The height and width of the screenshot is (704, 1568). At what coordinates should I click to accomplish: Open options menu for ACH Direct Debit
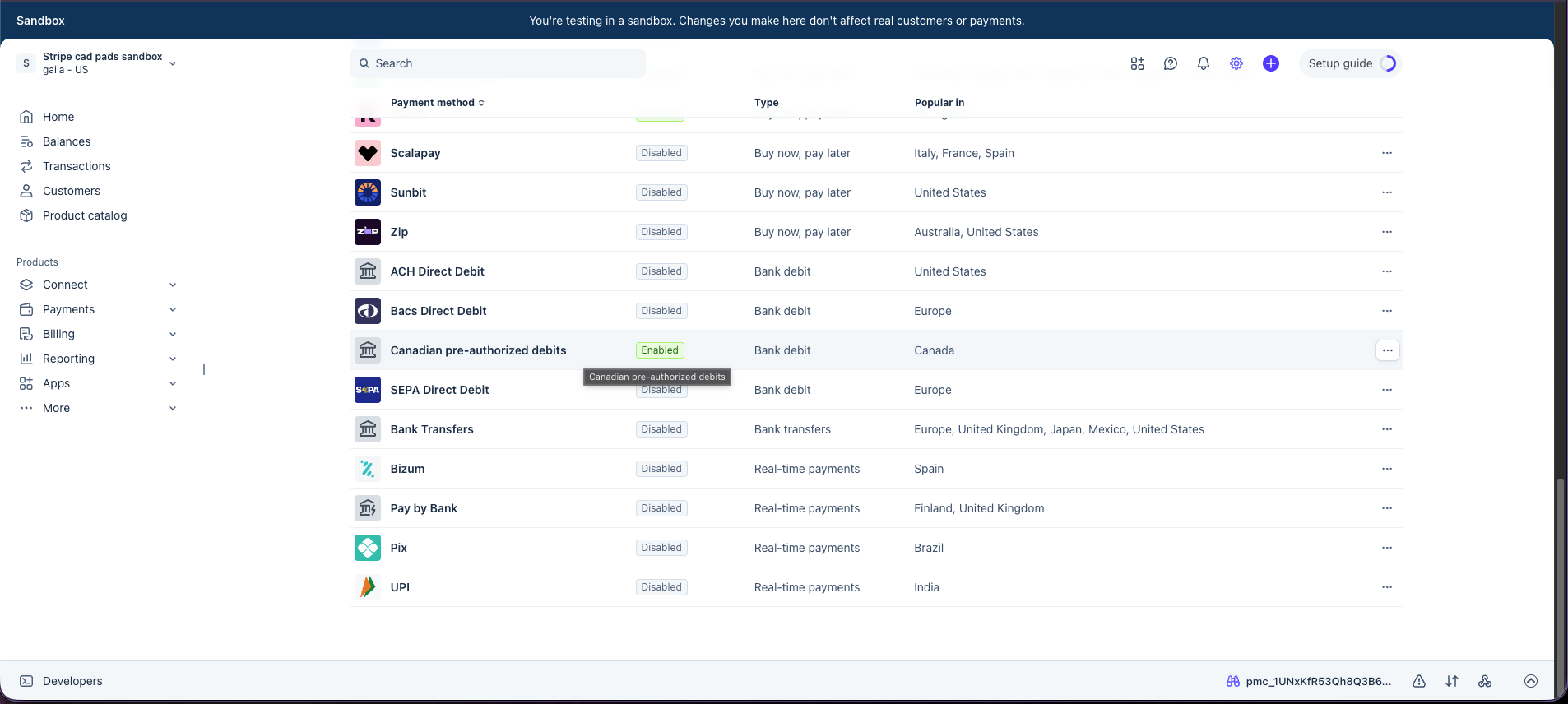pyautogui.click(x=1387, y=271)
